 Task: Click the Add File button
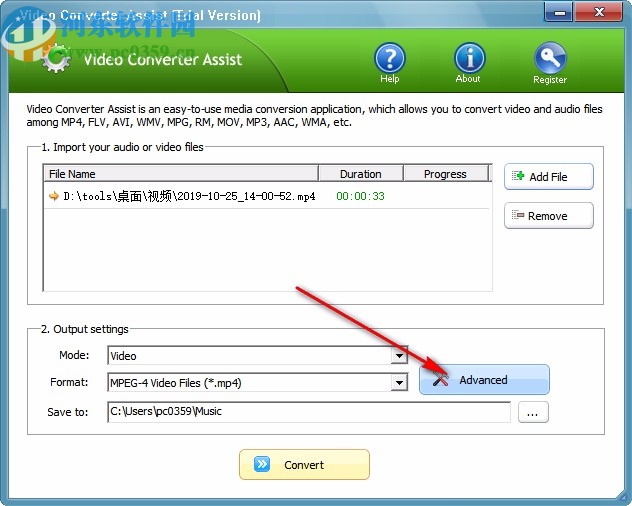pyautogui.click(x=549, y=177)
